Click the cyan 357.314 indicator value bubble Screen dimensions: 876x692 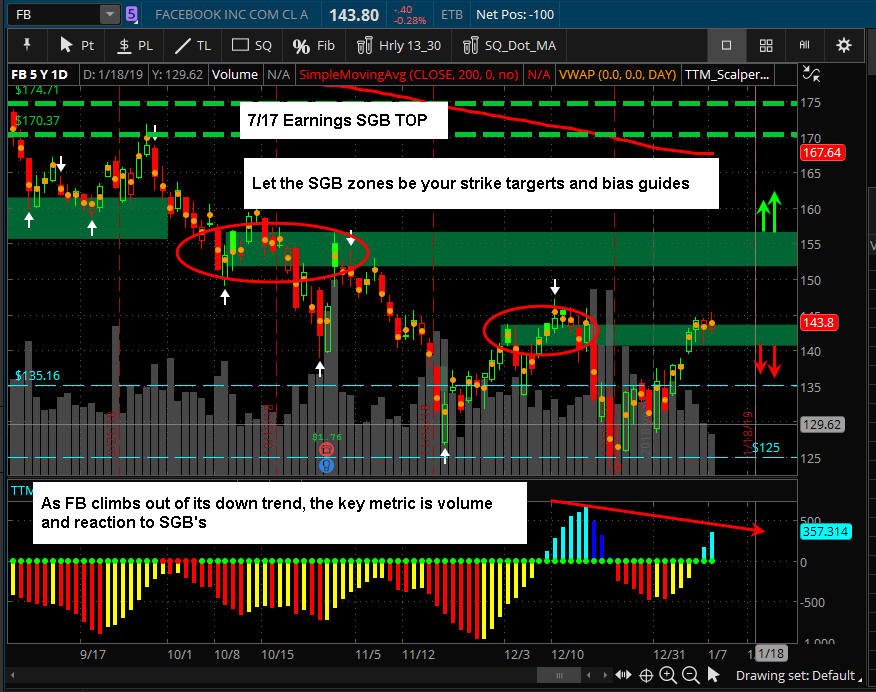click(825, 531)
